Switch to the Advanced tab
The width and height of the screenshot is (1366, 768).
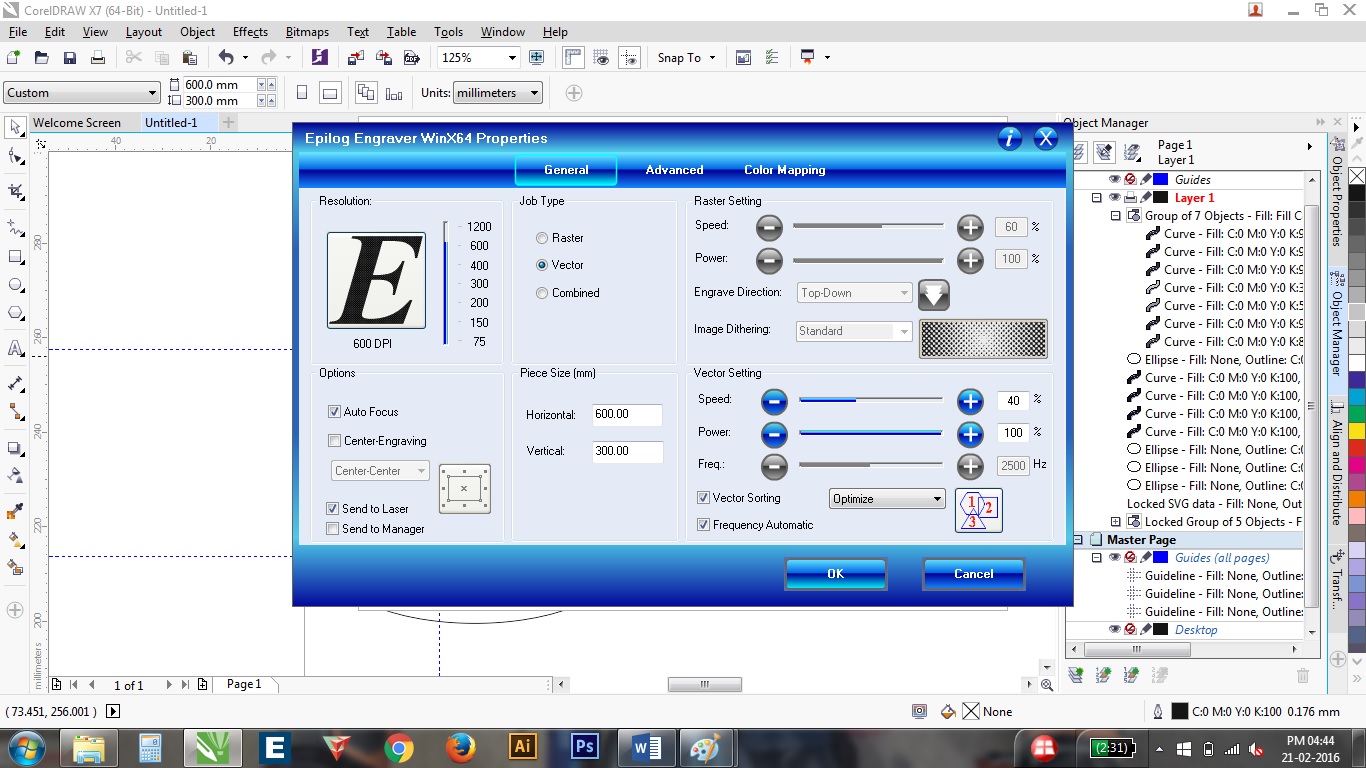(674, 170)
